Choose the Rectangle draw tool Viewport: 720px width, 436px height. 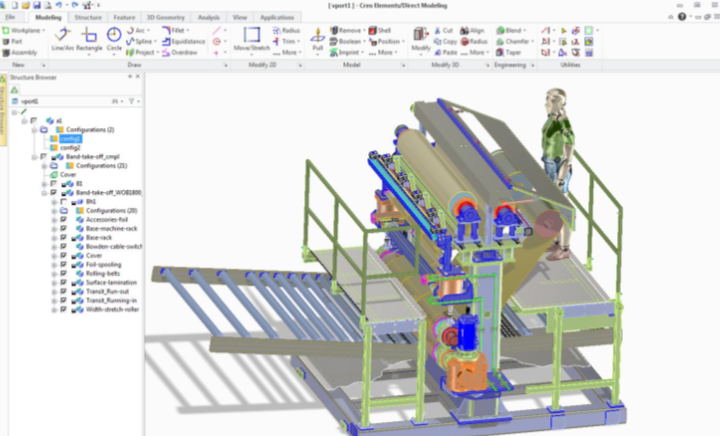(89, 39)
